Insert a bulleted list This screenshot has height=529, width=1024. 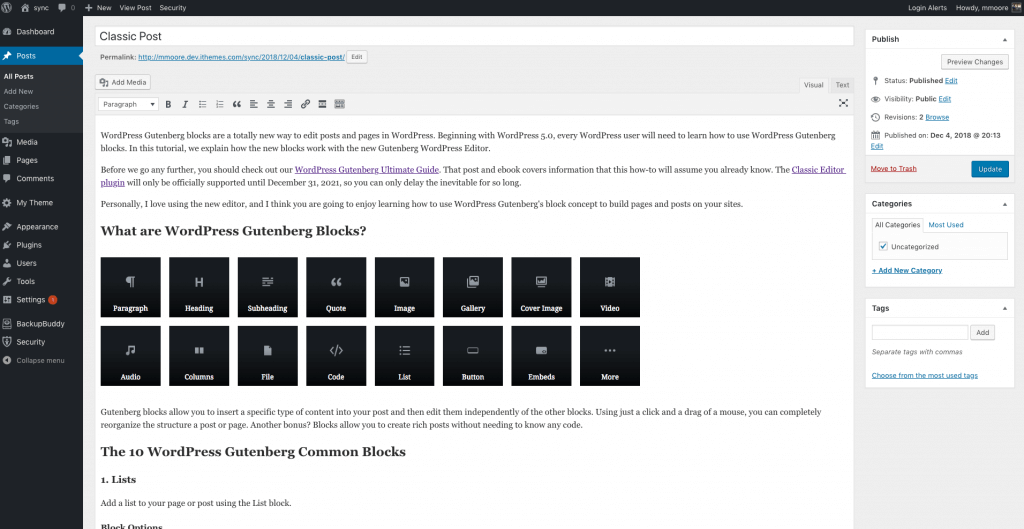point(202,104)
